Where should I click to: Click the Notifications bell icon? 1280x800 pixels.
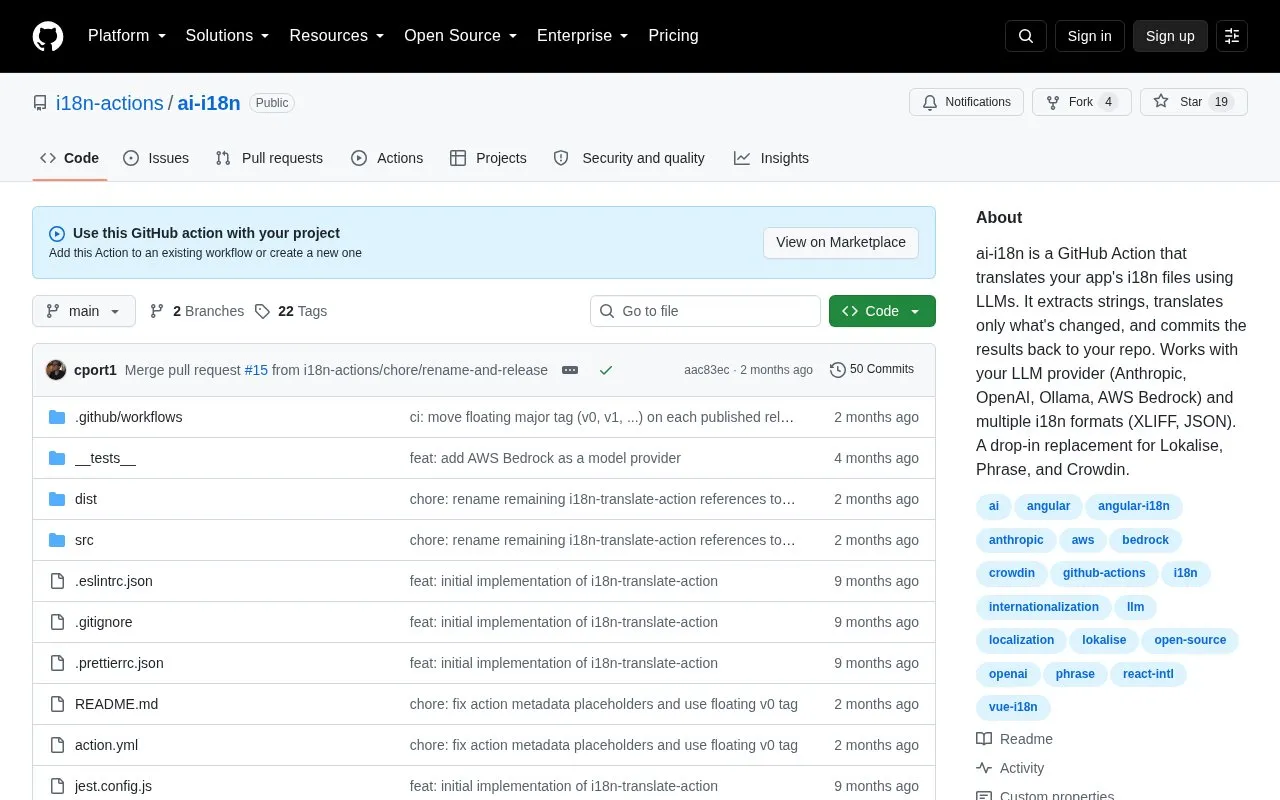click(930, 102)
